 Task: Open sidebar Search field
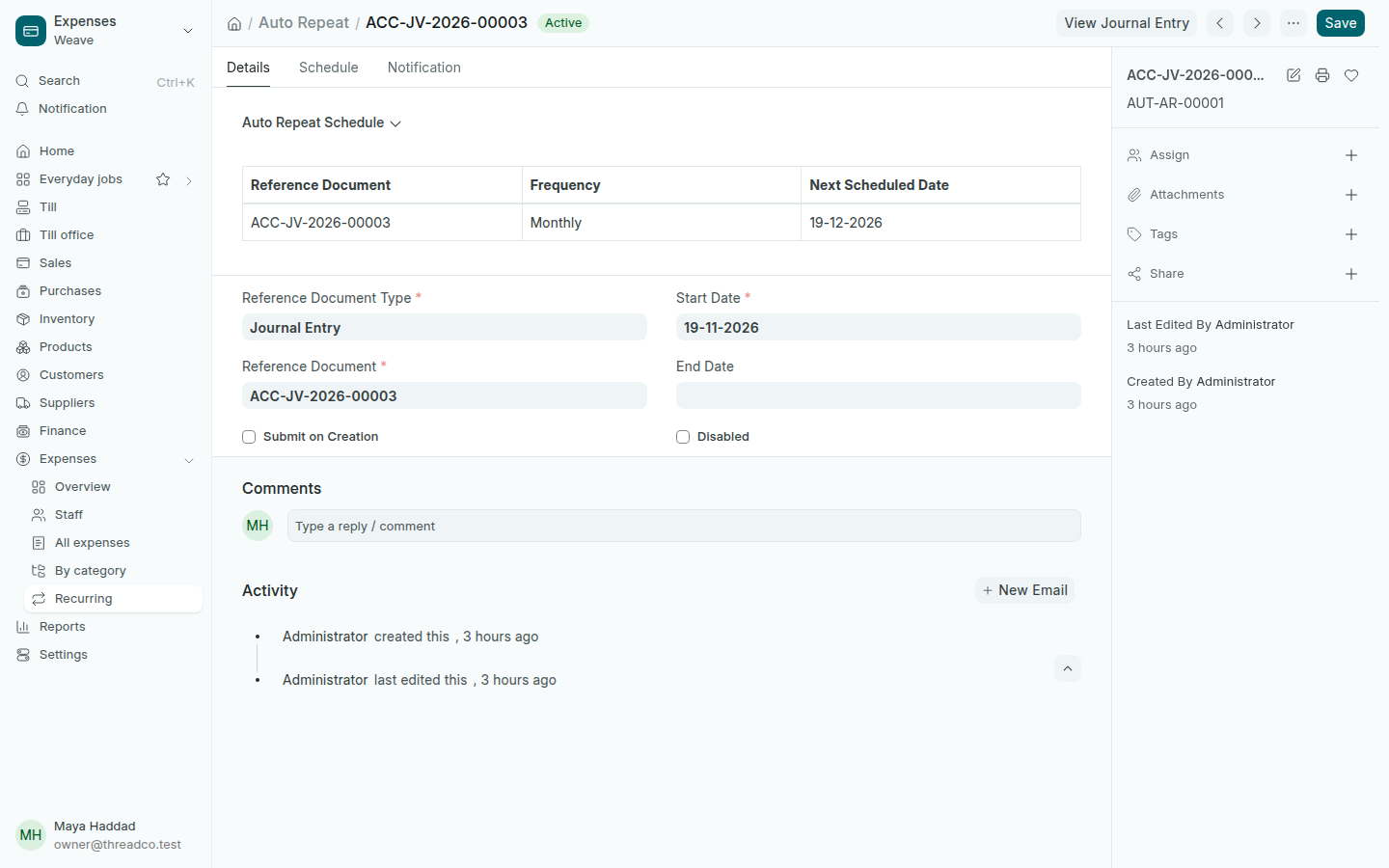106,81
